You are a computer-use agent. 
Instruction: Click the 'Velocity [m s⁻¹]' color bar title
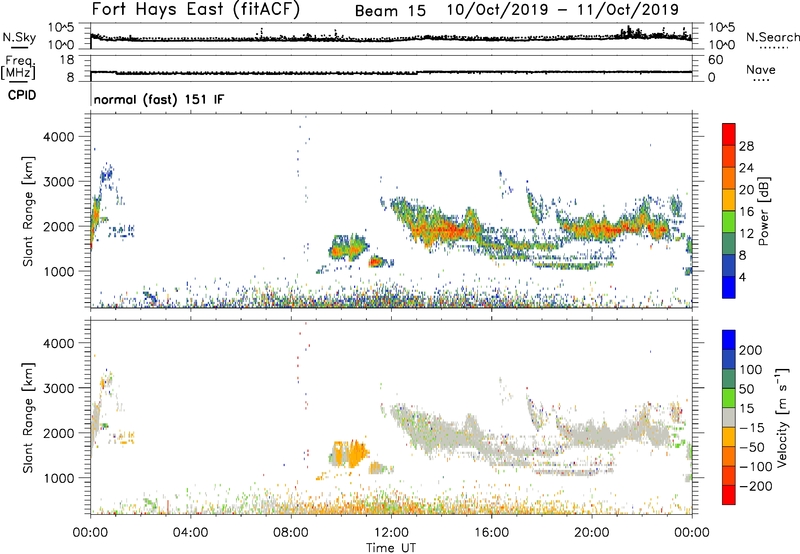[782, 417]
